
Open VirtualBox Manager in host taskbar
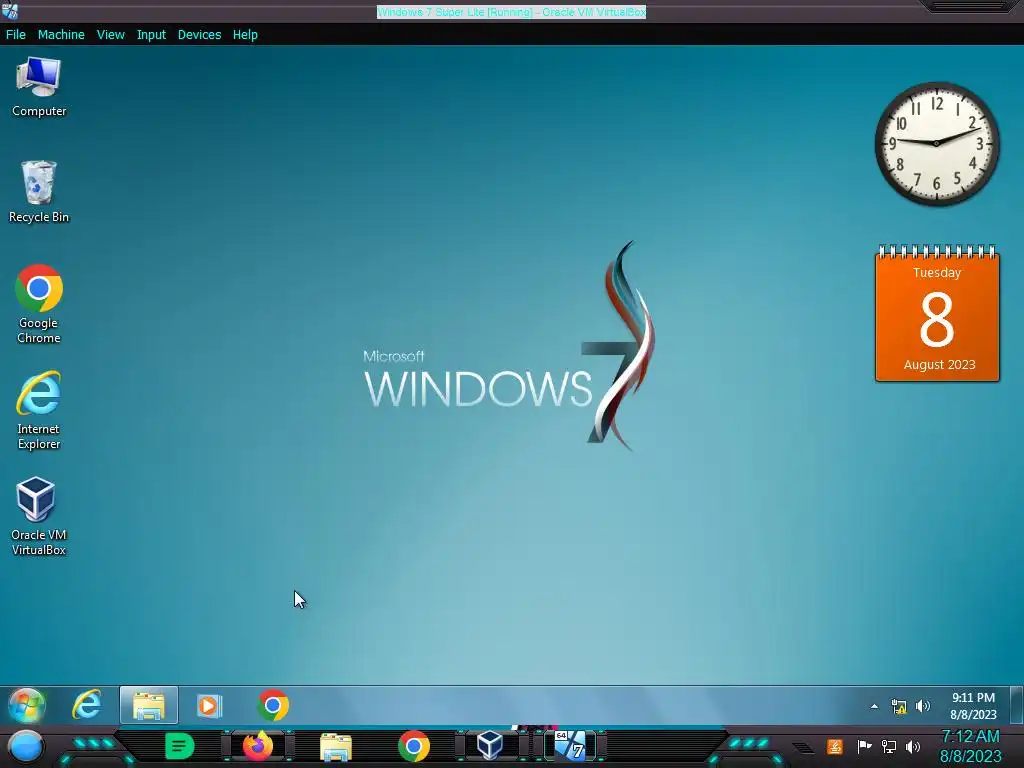(x=490, y=746)
